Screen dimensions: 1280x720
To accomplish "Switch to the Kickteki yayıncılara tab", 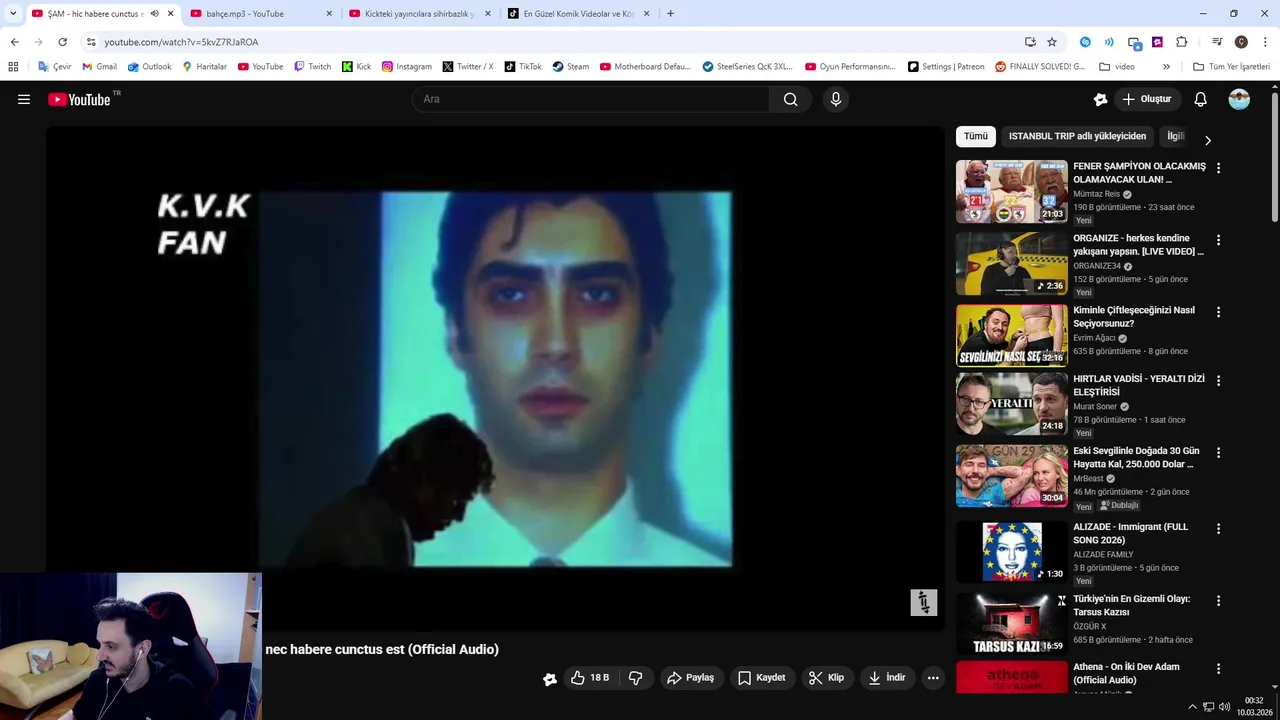I will 420,14.
